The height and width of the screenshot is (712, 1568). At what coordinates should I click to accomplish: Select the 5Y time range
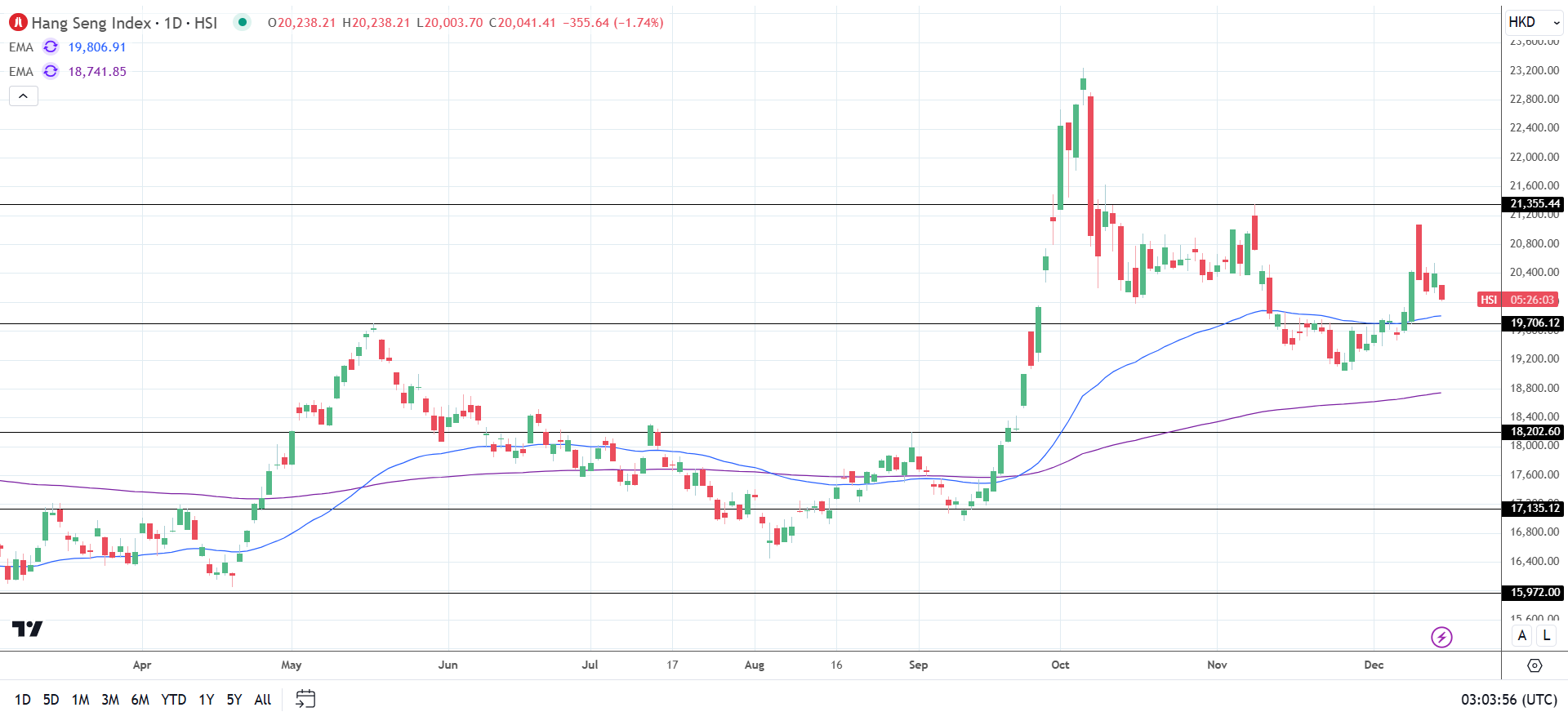click(x=234, y=700)
